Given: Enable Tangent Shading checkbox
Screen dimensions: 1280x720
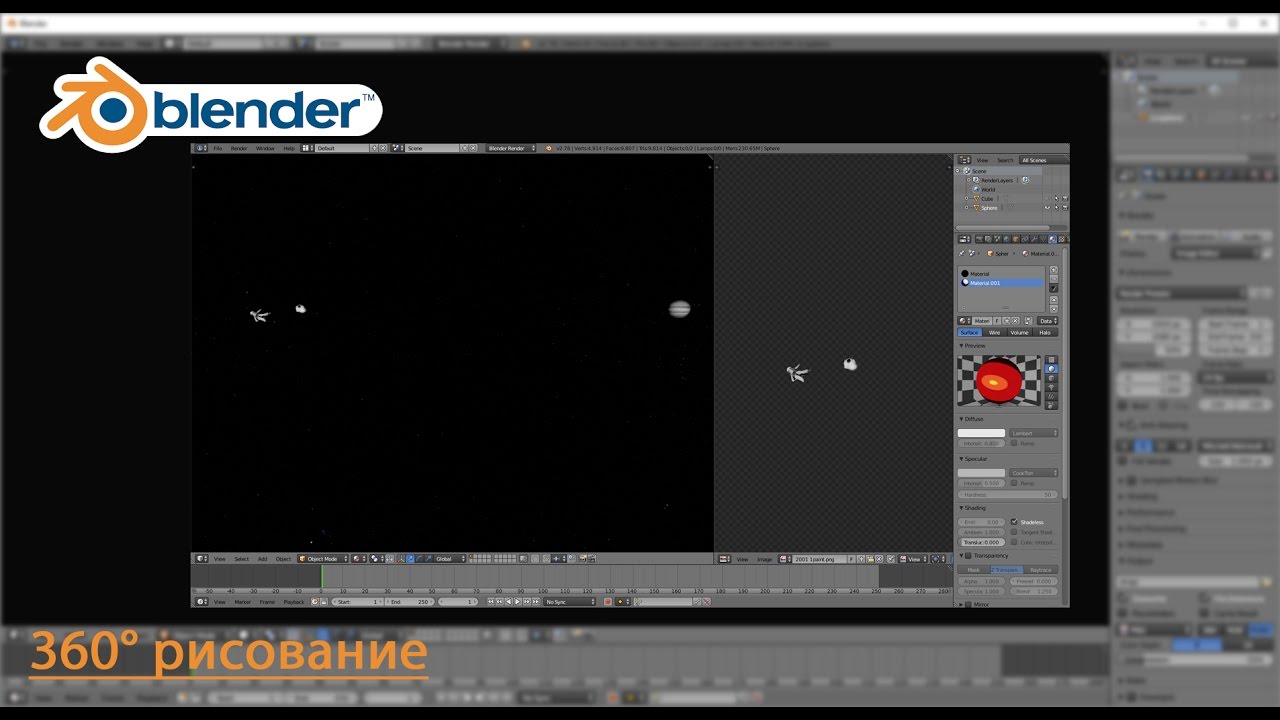Looking at the screenshot, I should coord(1014,532).
